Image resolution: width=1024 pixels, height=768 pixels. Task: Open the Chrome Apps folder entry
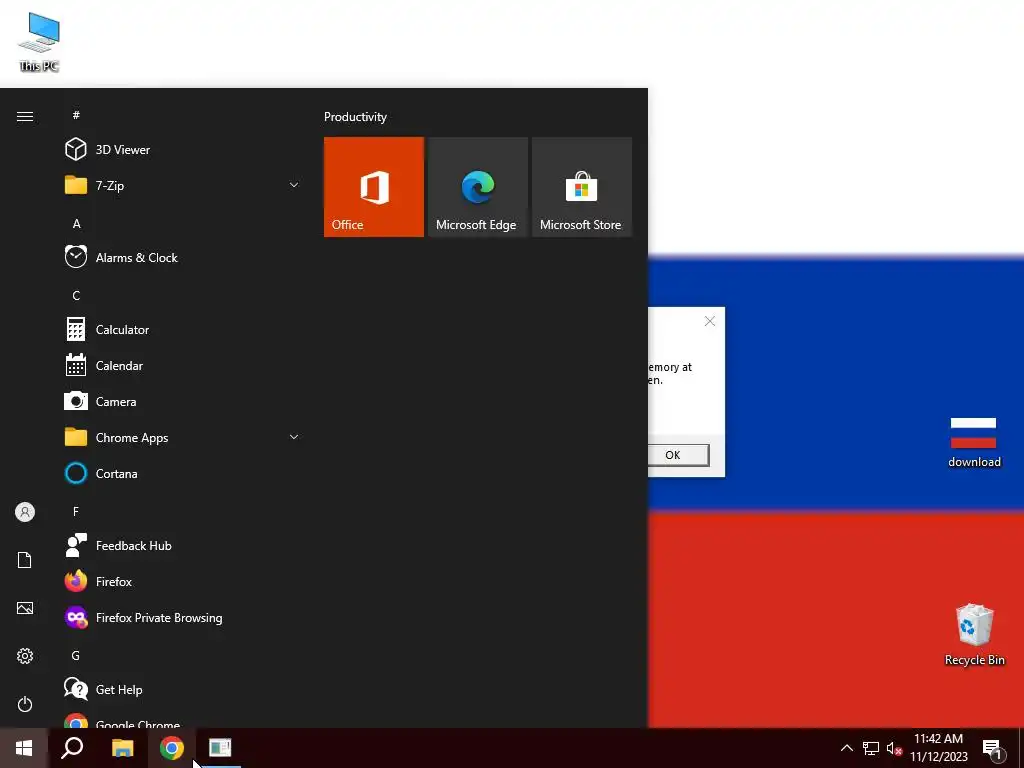pos(183,437)
